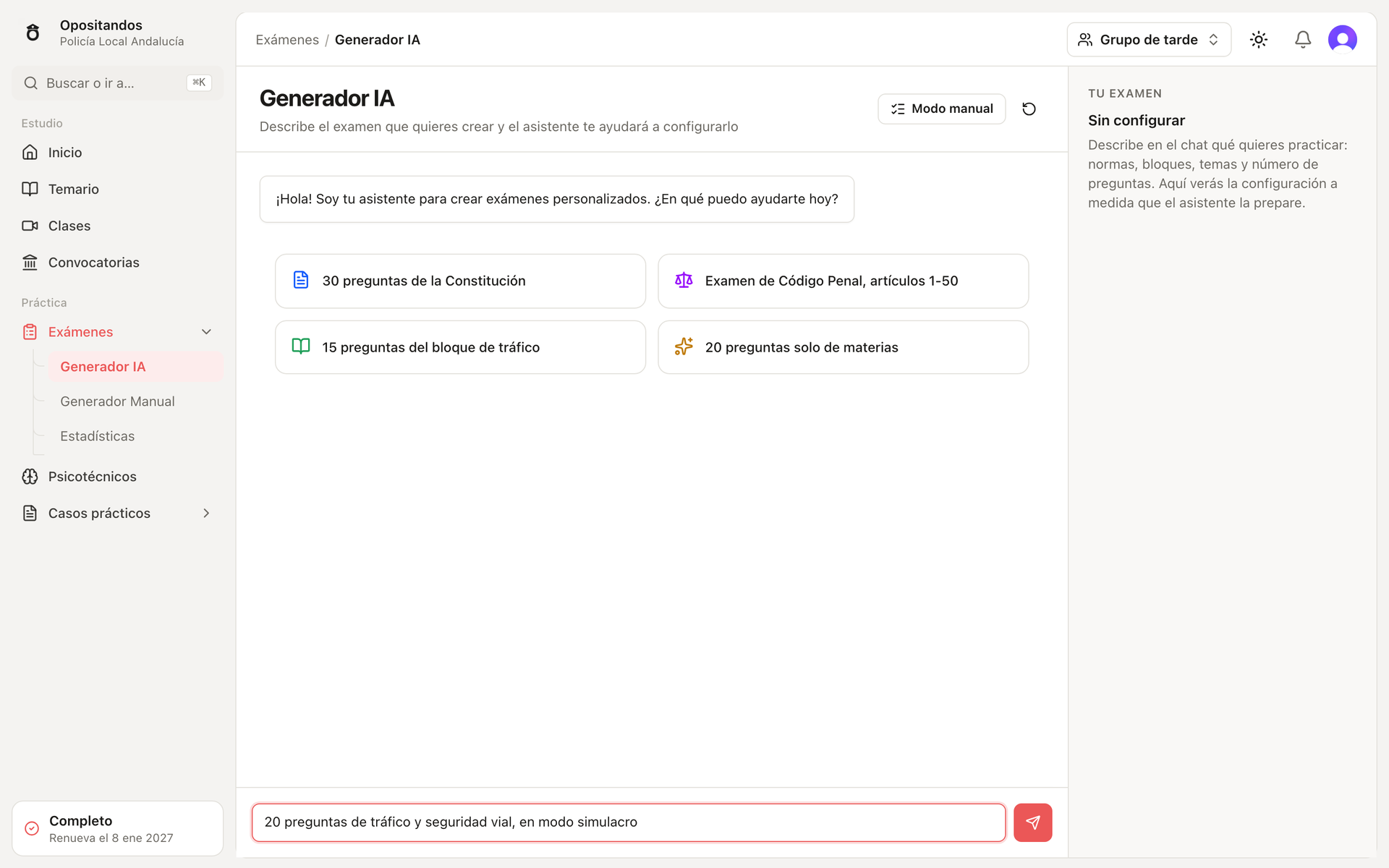Select Generador IA in sidebar
Viewport: 1389px width, 868px height.
(x=136, y=367)
